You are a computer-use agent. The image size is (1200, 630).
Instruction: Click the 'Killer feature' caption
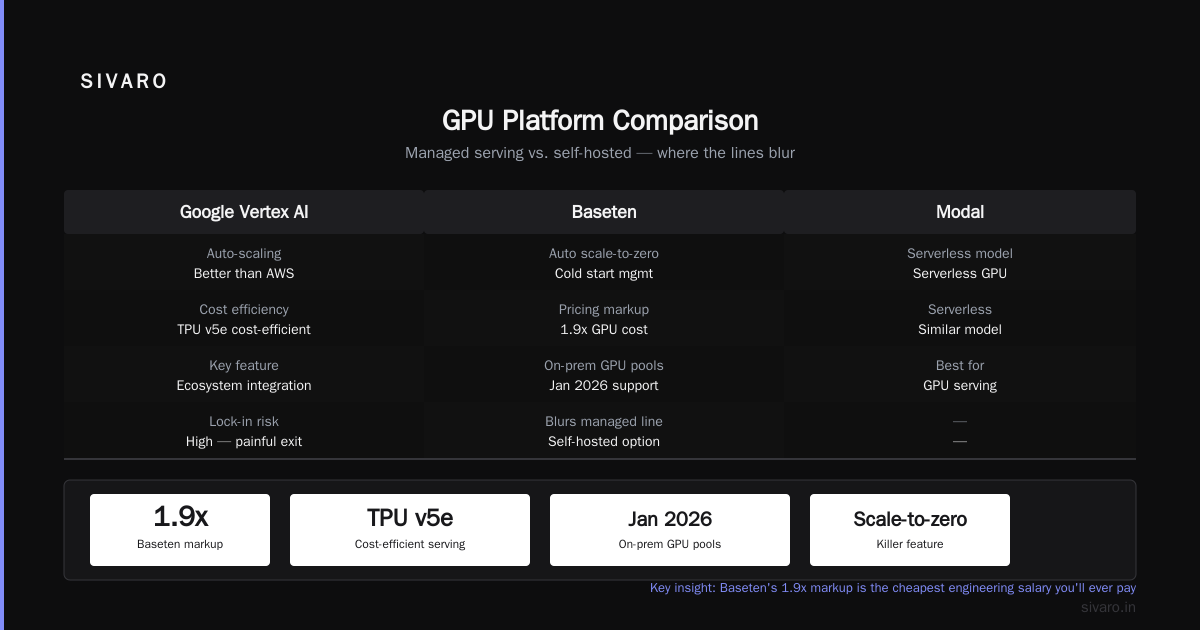[910, 544]
